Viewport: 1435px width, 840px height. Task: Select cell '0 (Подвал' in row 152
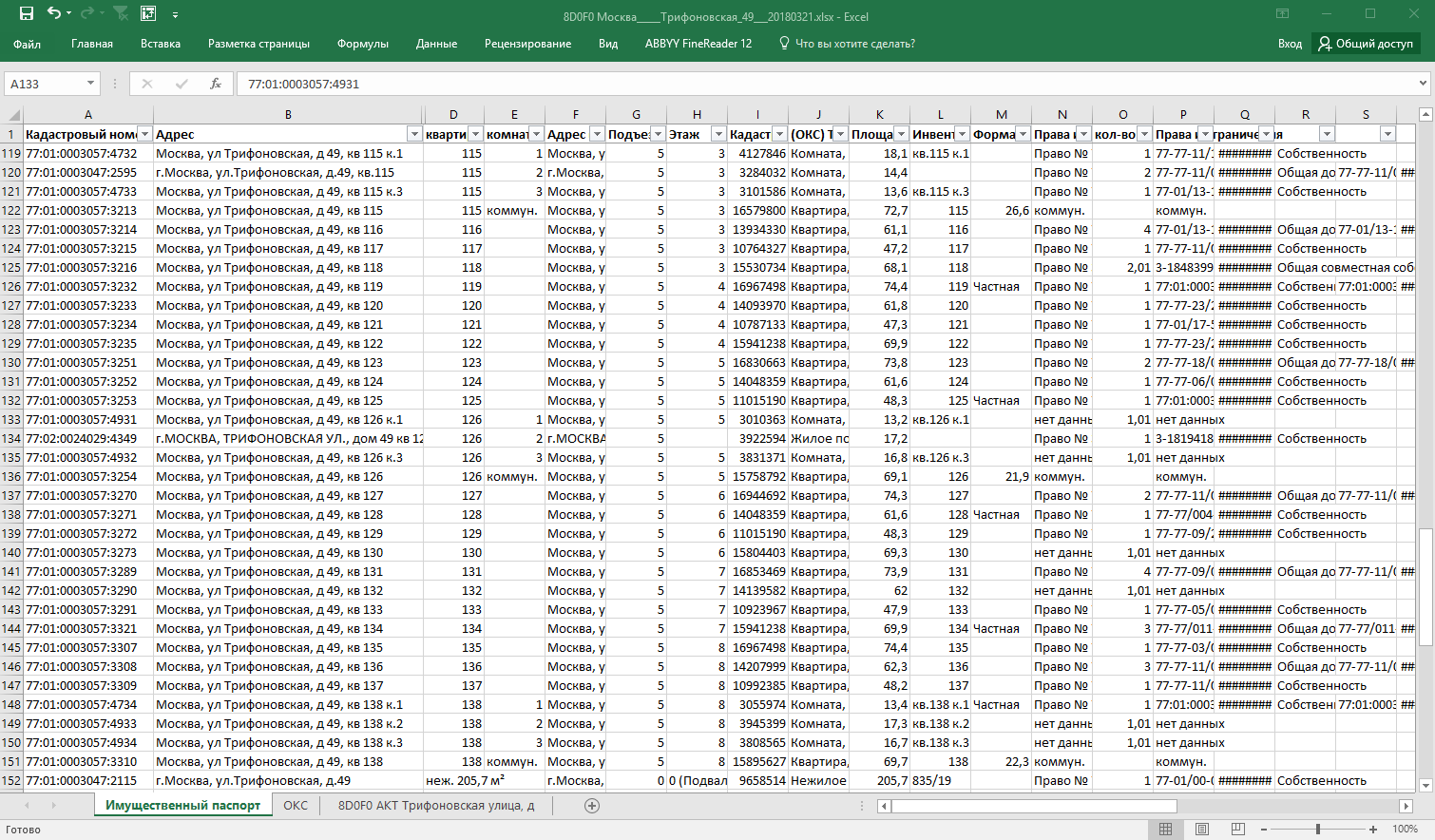click(697, 780)
